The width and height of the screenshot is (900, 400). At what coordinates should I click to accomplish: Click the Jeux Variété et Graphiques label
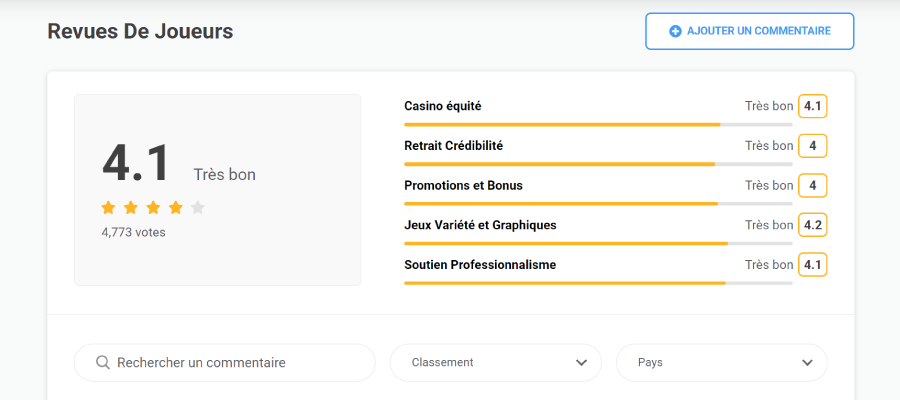pyautogui.click(x=480, y=225)
